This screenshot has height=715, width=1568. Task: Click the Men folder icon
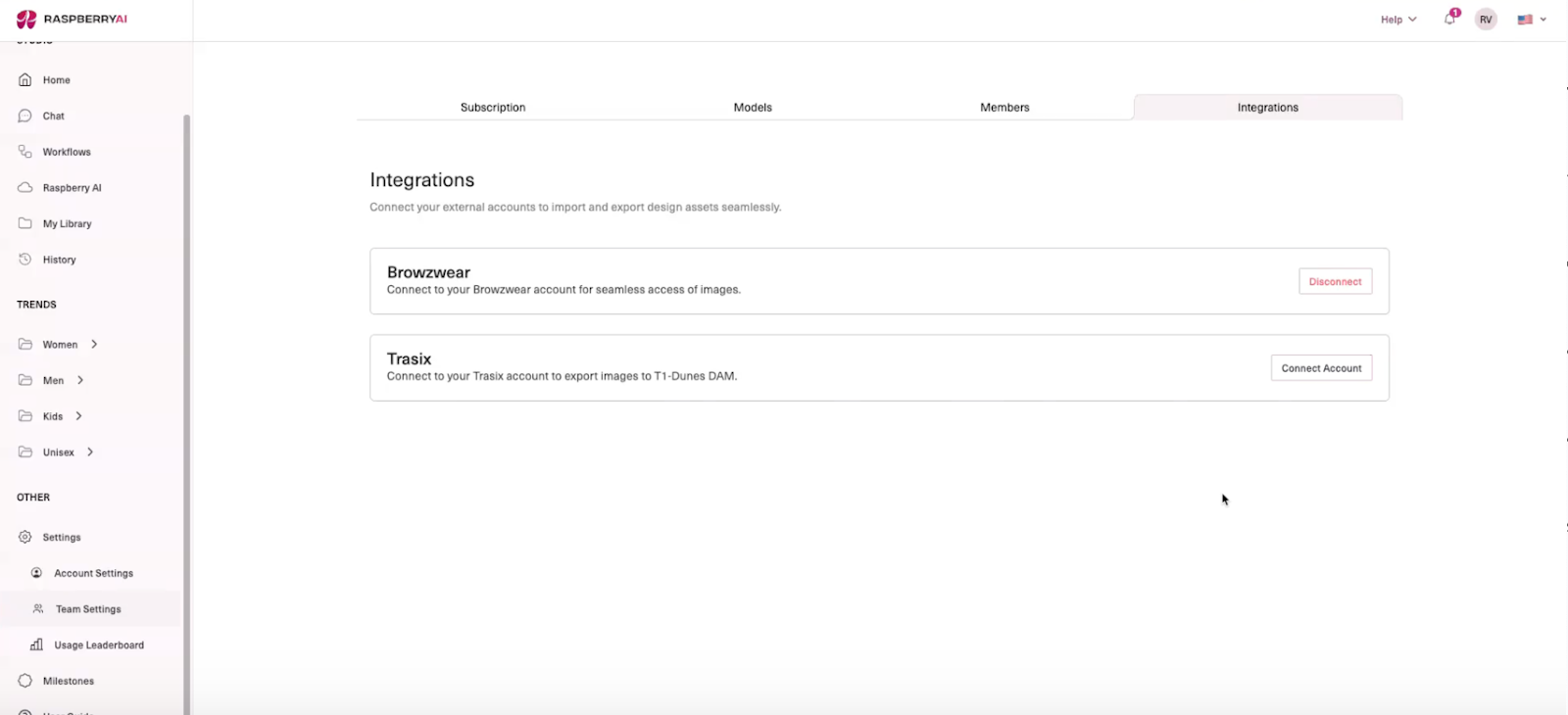[25, 380]
